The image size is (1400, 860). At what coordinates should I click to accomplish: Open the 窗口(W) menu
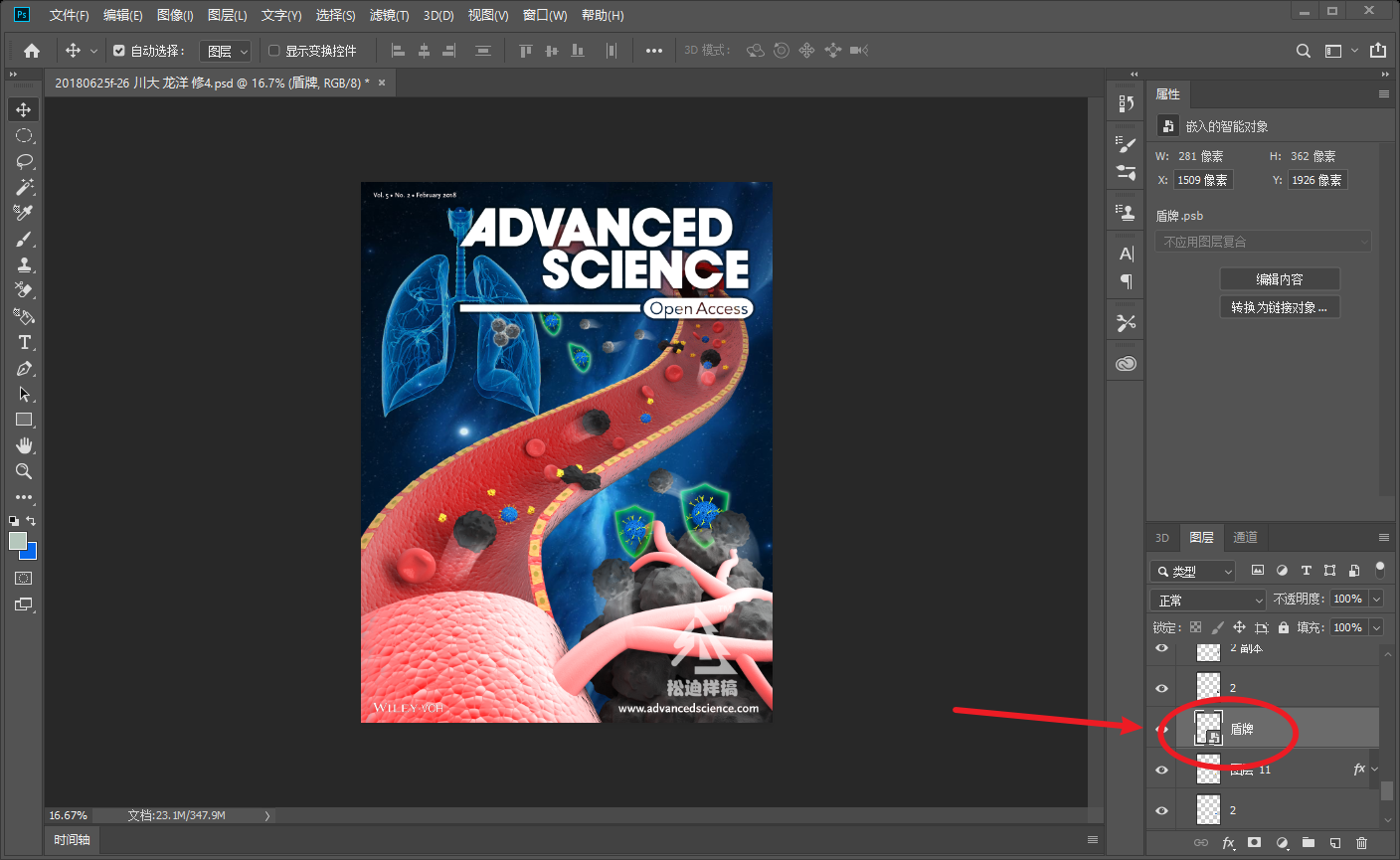coord(545,15)
